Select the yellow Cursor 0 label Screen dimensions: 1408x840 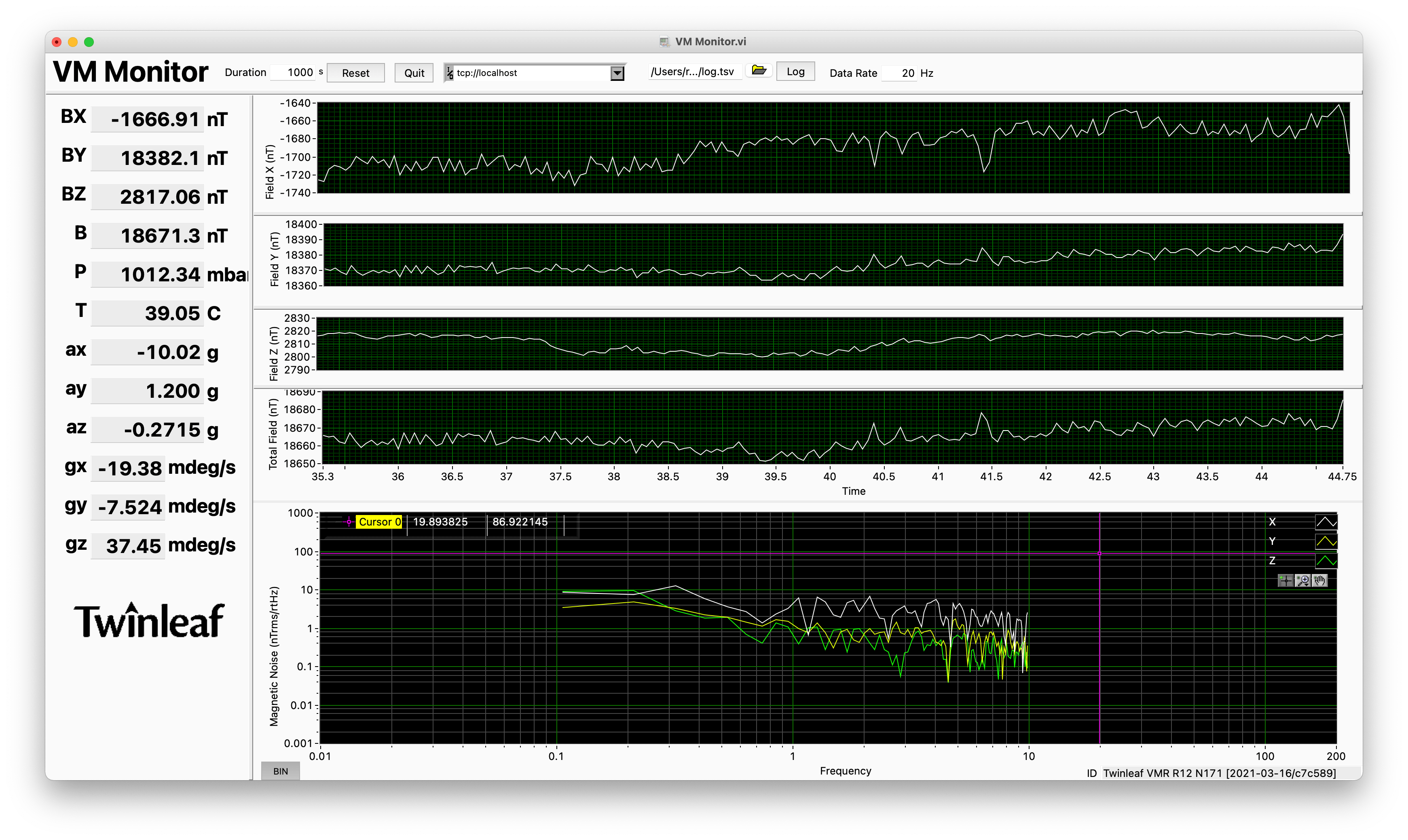click(x=379, y=522)
